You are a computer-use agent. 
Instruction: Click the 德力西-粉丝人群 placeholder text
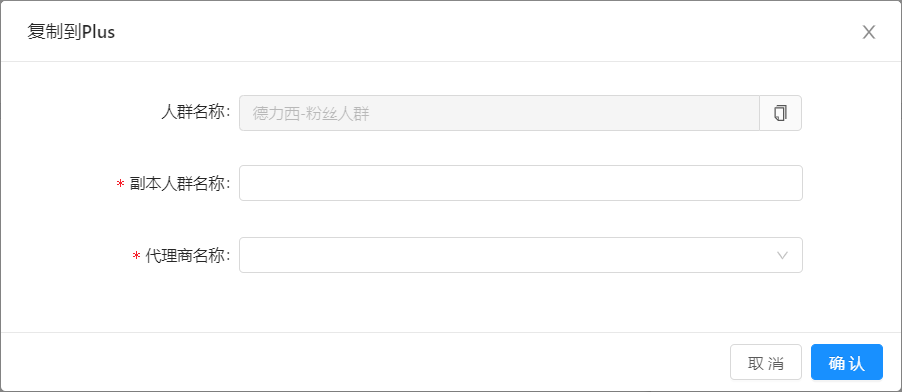click(x=311, y=113)
